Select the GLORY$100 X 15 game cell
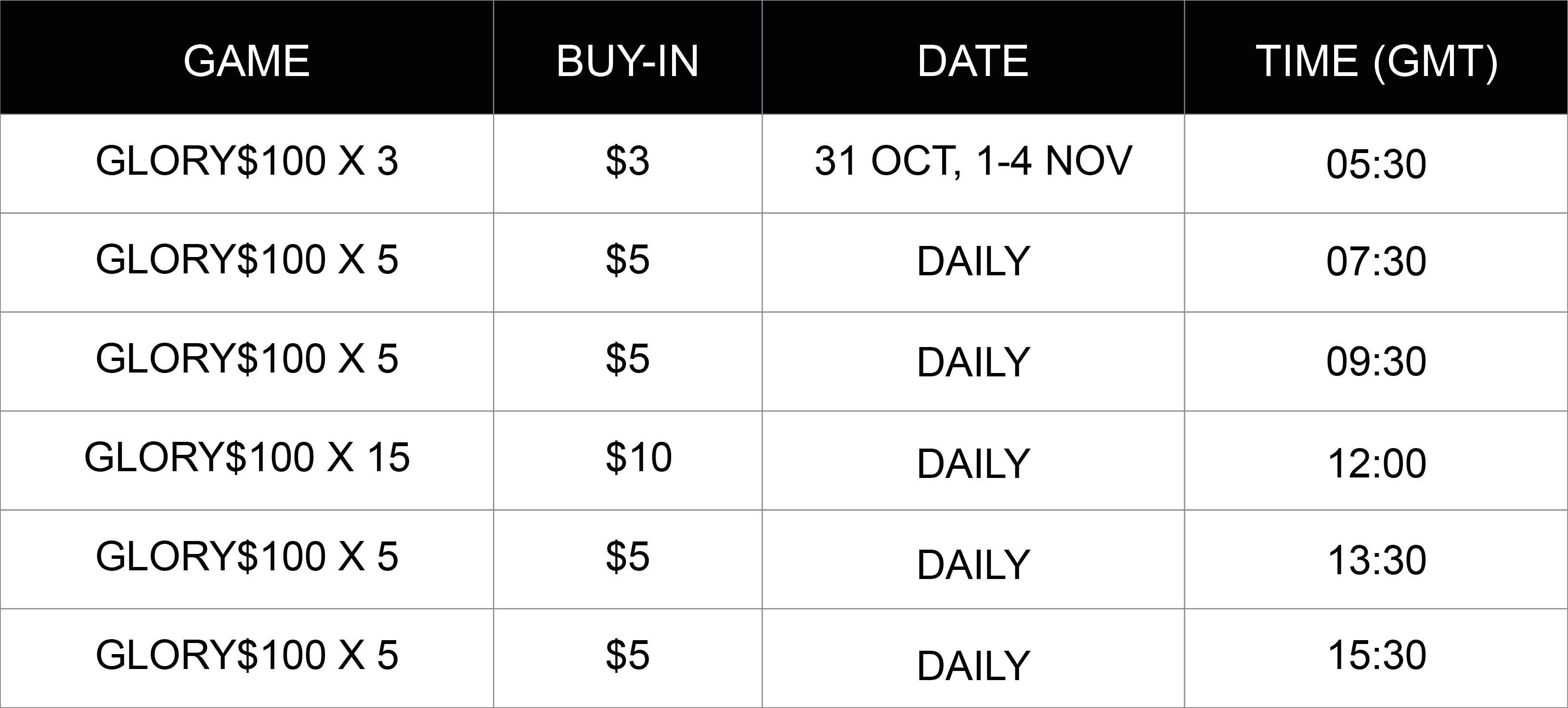The height and width of the screenshot is (708, 1568). (246, 460)
